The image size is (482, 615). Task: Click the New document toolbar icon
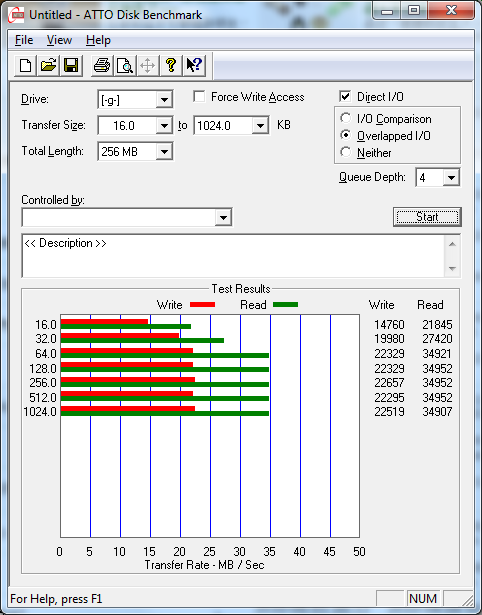click(25, 65)
